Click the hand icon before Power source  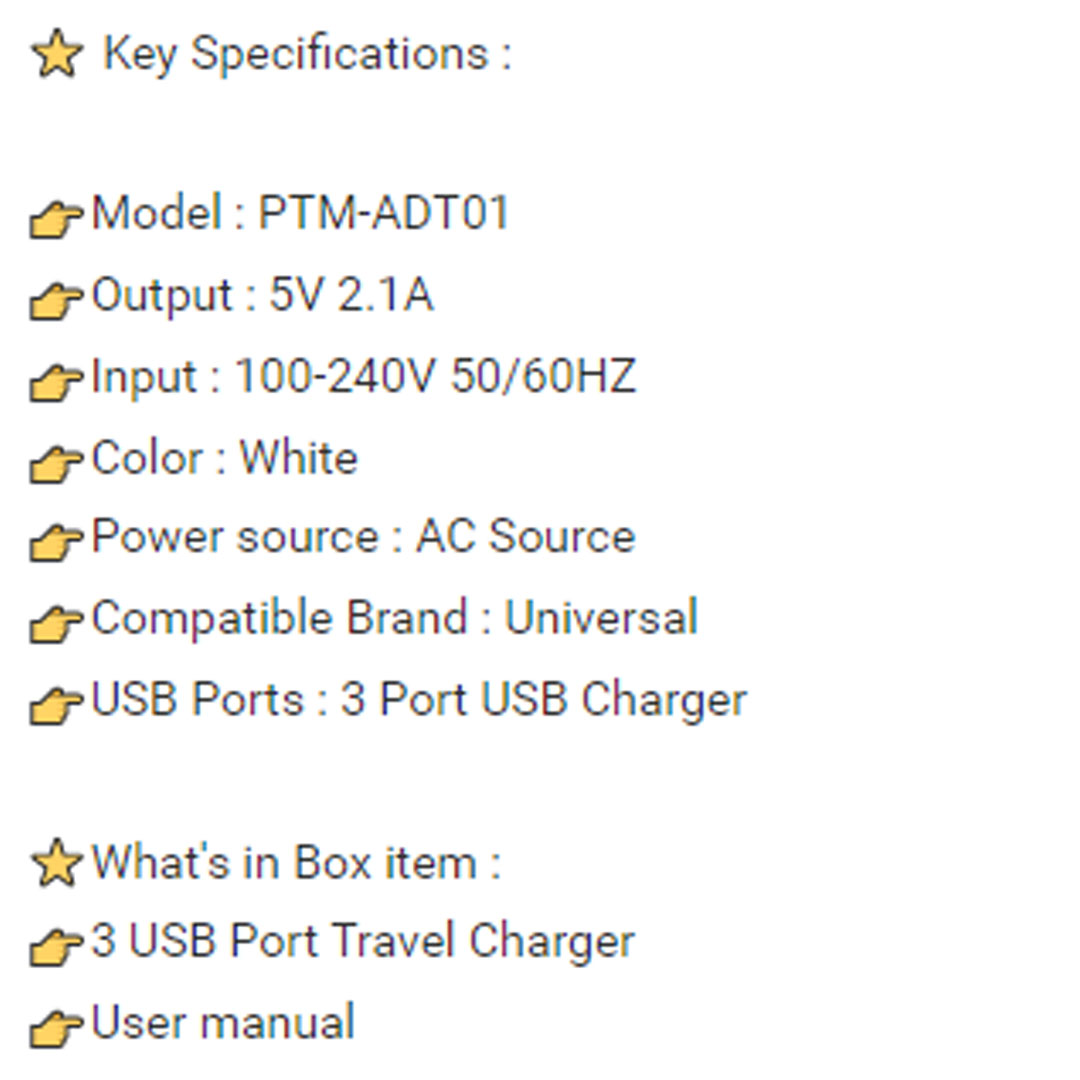(56, 541)
